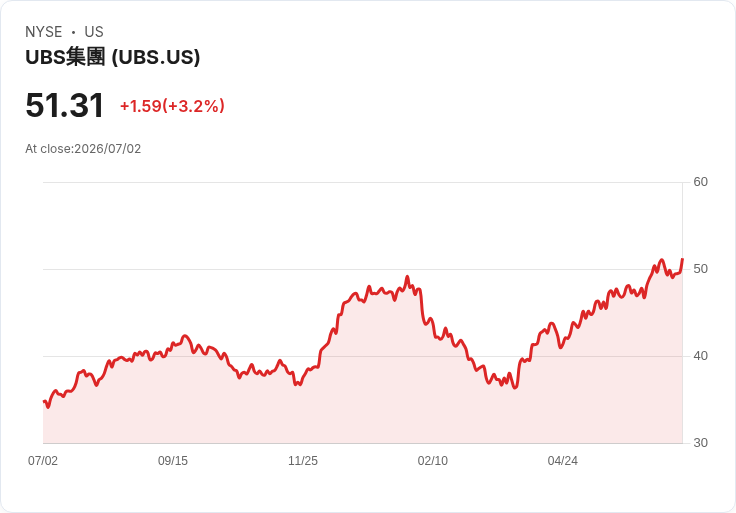This screenshot has height=513, width=736.
Task: Click the 40 y-axis price label
Action: click(700, 356)
